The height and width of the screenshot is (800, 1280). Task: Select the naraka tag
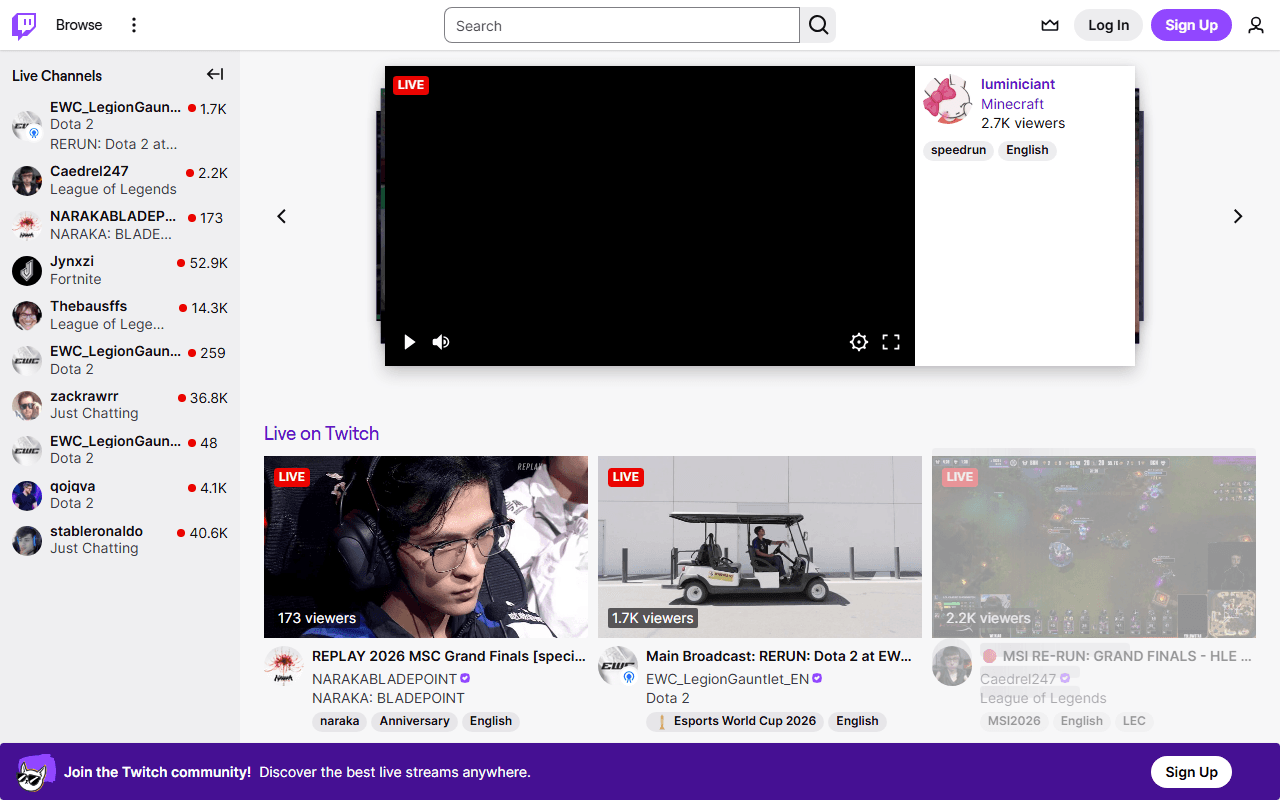click(340, 721)
